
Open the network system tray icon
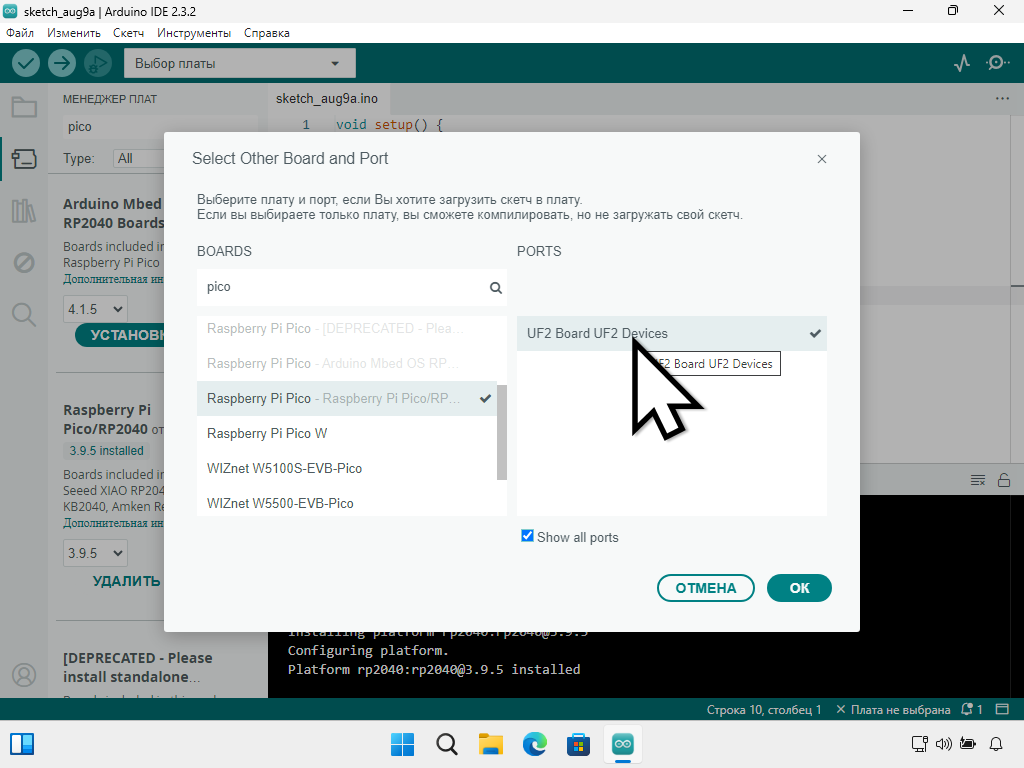point(920,744)
